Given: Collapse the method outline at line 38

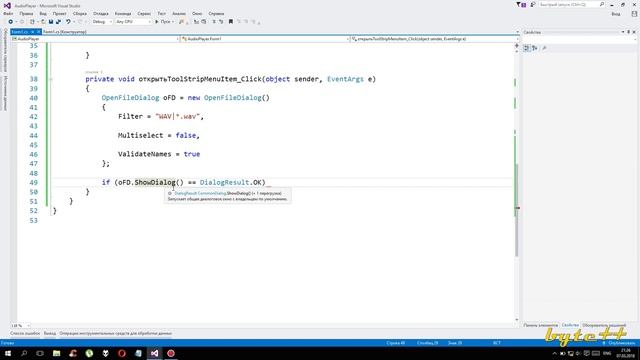Looking at the screenshot, I should pyautogui.click(x=51, y=79).
